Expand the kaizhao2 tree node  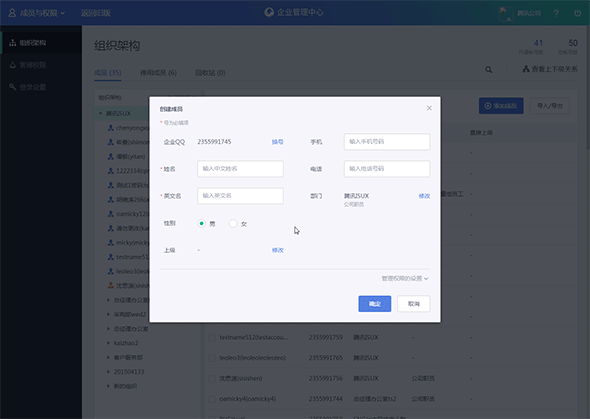108,343
